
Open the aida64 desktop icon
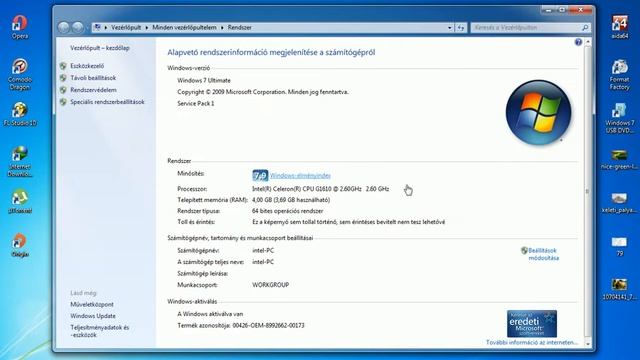click(620, 27)
